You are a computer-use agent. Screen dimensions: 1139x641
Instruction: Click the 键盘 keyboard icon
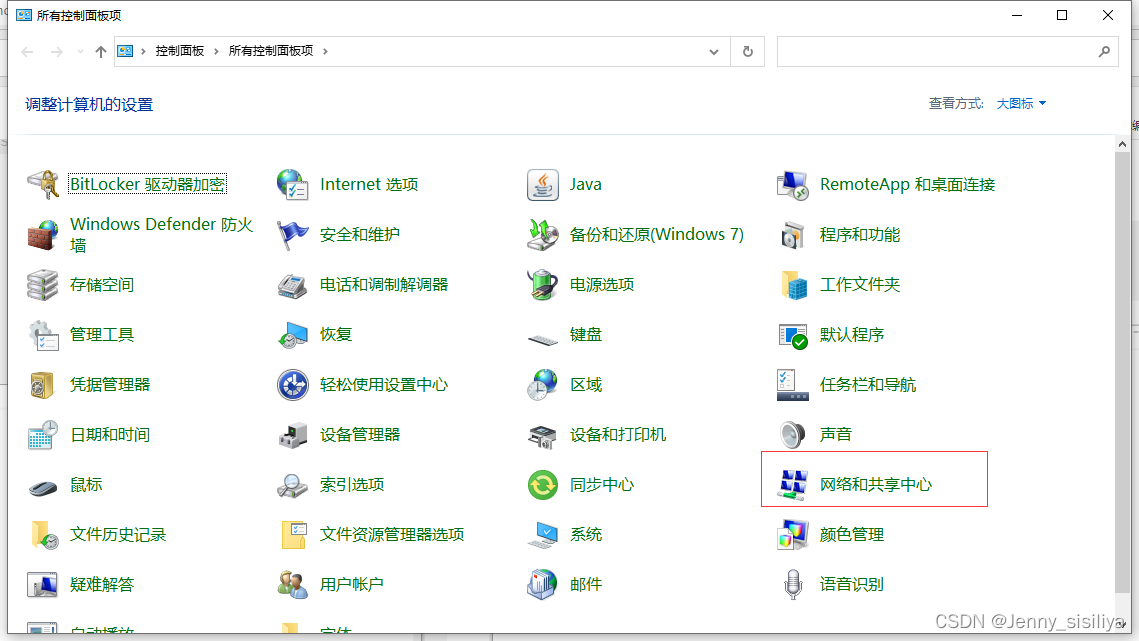click(543, 339)
